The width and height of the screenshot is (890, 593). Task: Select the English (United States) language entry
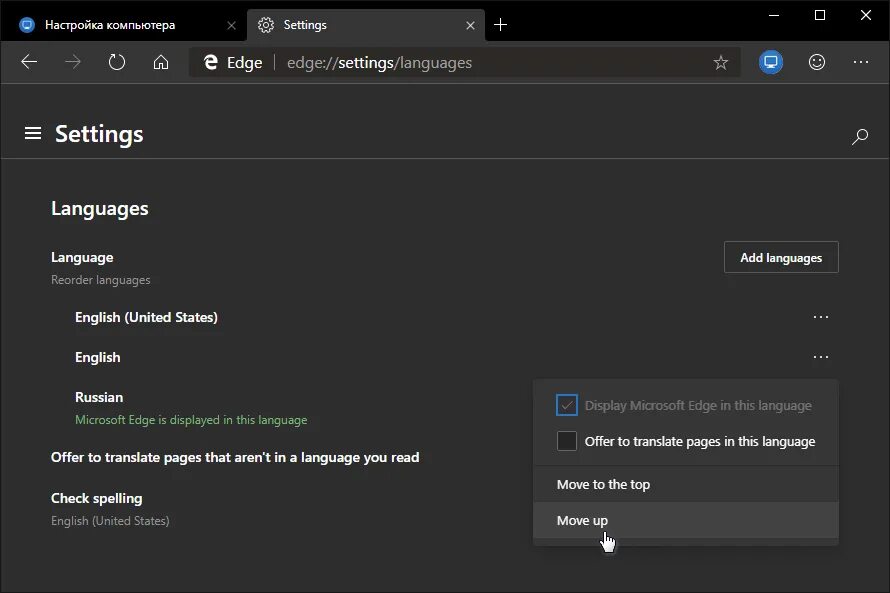(x=146, y=317)
